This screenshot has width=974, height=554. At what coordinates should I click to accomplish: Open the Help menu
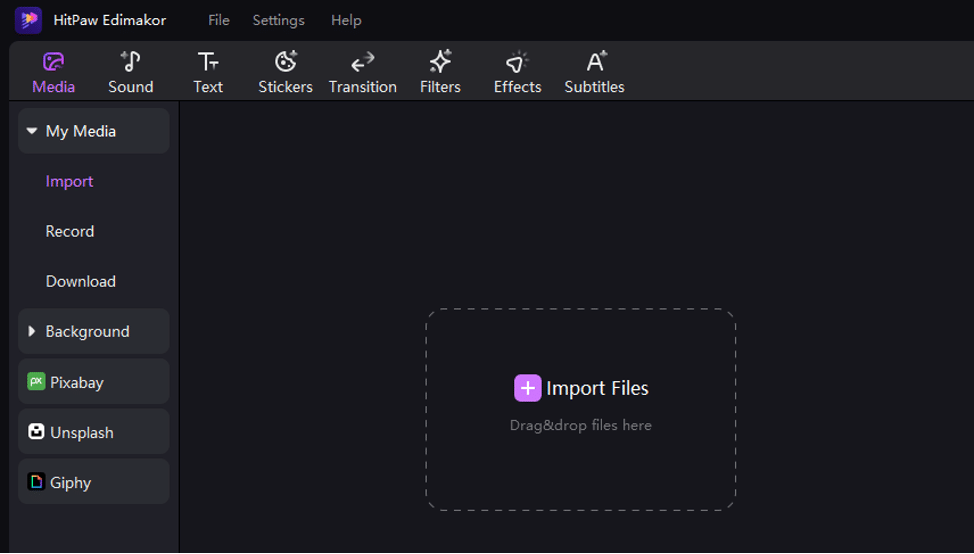point(346,20)
